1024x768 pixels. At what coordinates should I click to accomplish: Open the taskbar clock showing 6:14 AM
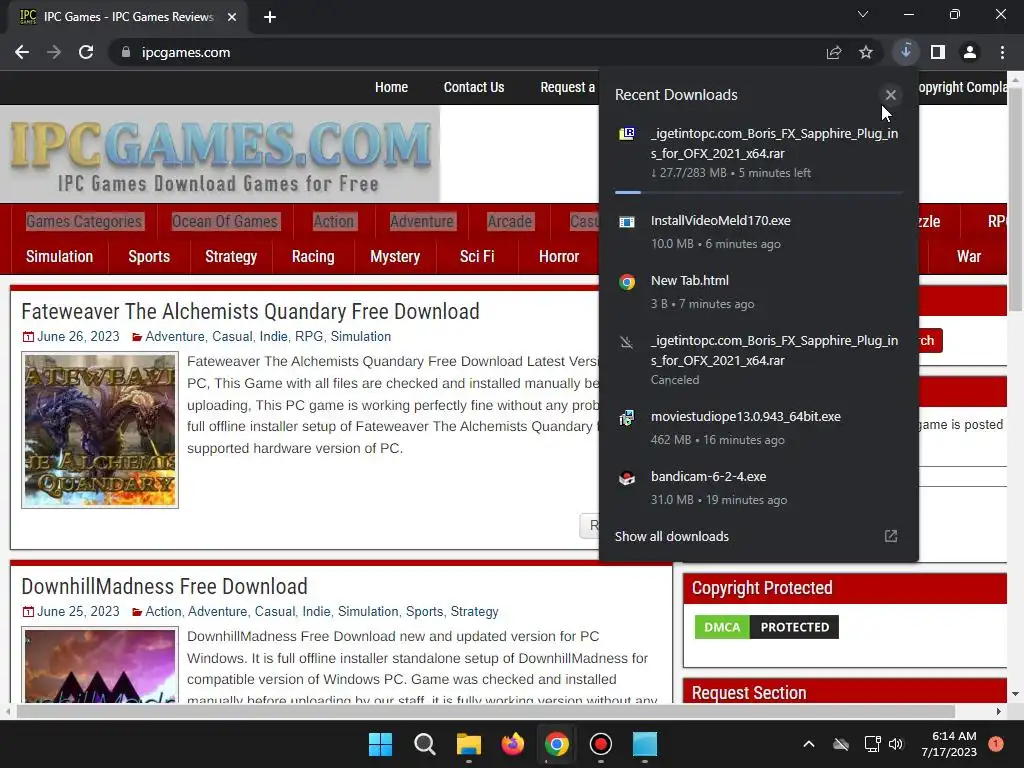pos(949,744)
